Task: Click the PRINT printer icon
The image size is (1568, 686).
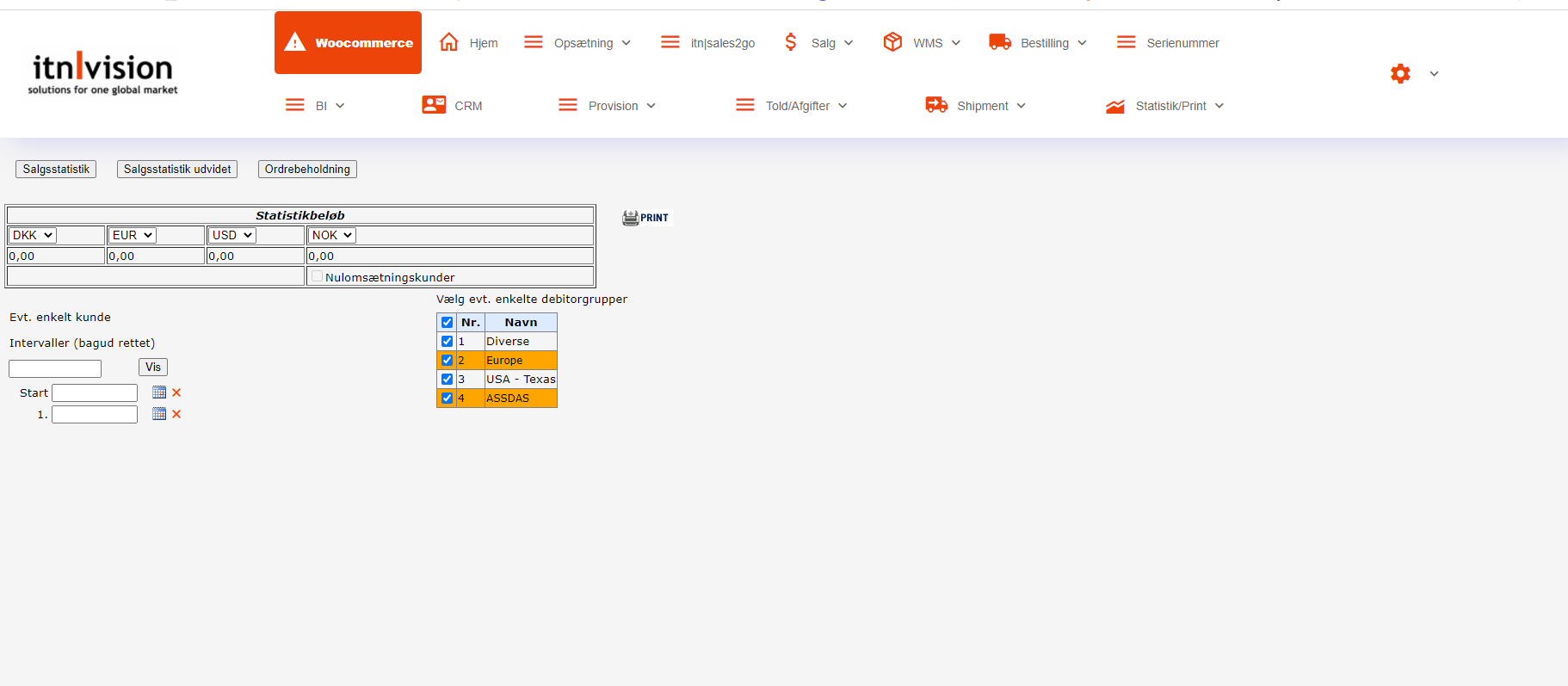Action: [645, 218]
